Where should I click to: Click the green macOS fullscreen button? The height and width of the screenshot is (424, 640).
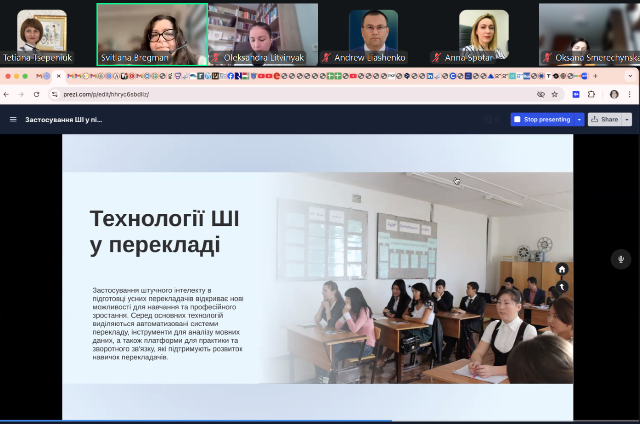[25, 76]
